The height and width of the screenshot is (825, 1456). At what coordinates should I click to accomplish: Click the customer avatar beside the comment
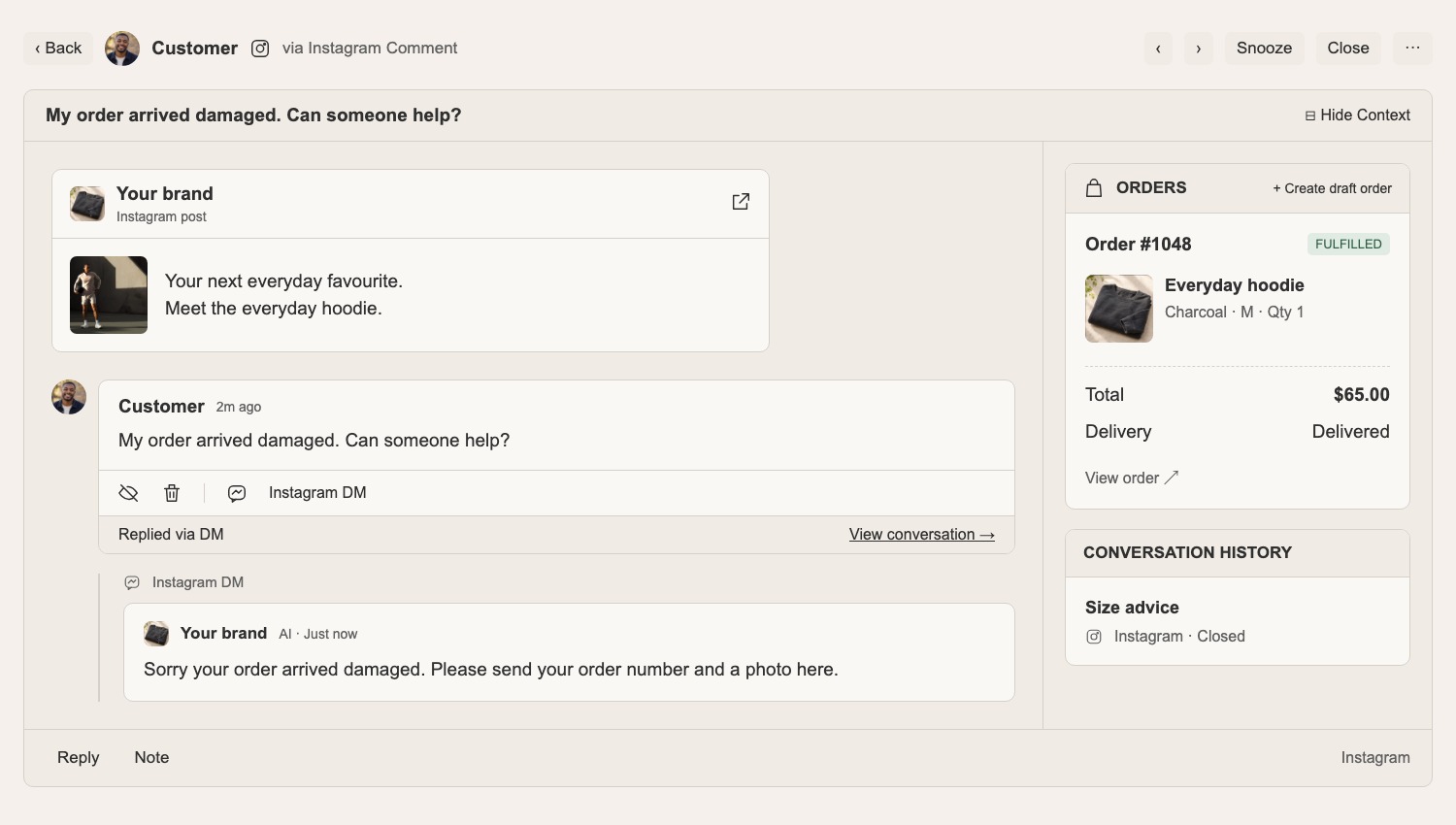click(x=69, y=397)
